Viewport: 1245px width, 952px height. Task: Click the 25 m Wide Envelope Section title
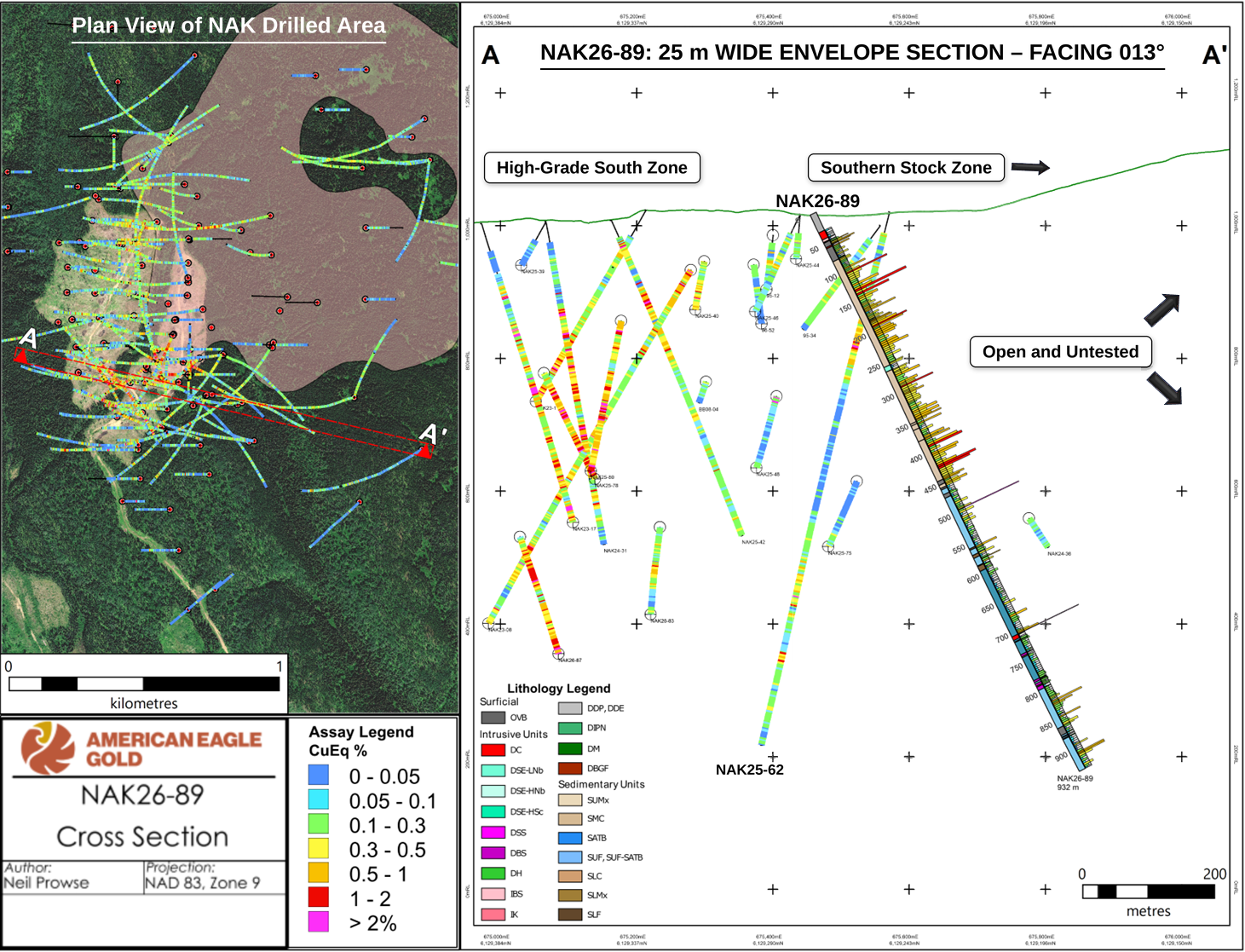852,53
